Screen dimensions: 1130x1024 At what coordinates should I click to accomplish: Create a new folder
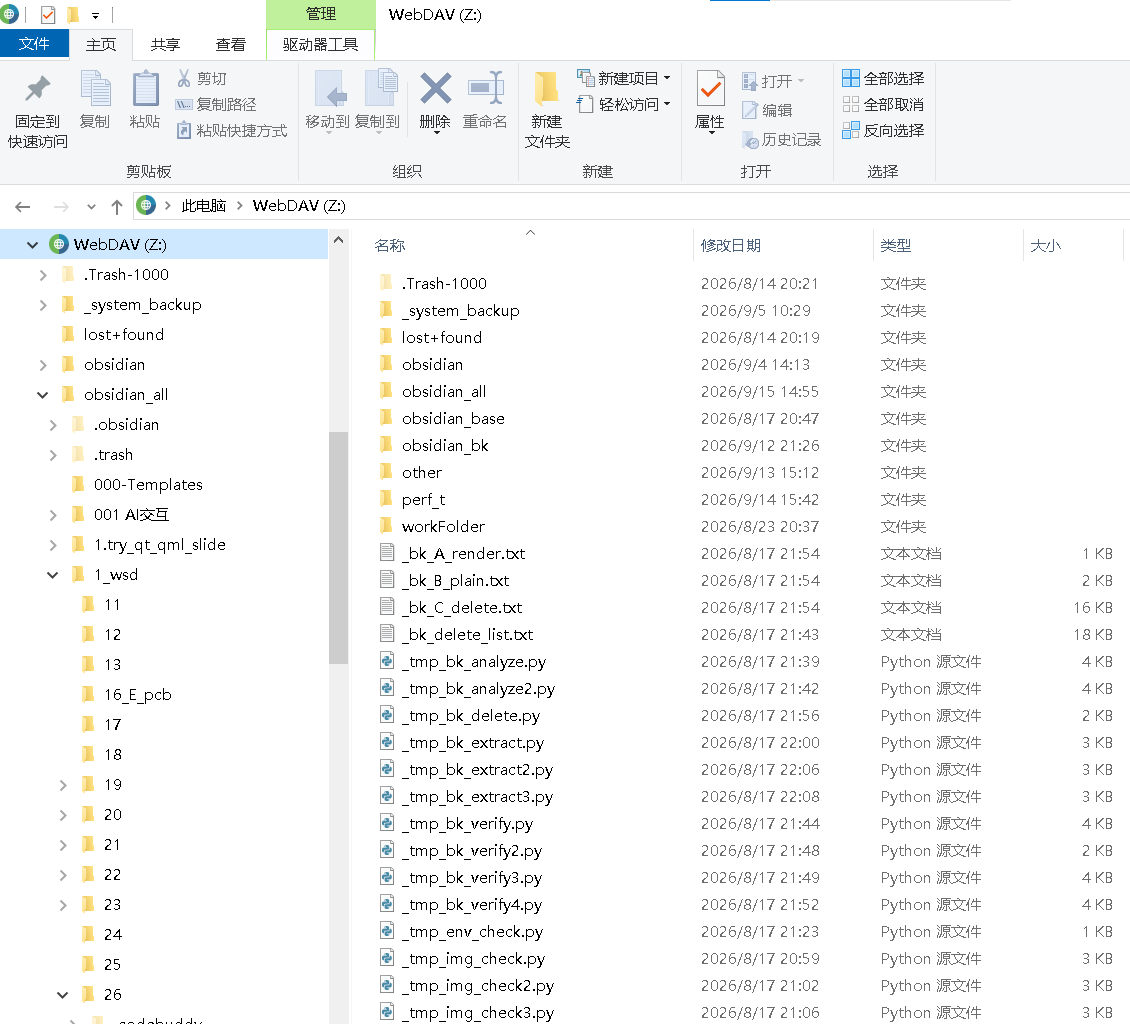point(547,110)
